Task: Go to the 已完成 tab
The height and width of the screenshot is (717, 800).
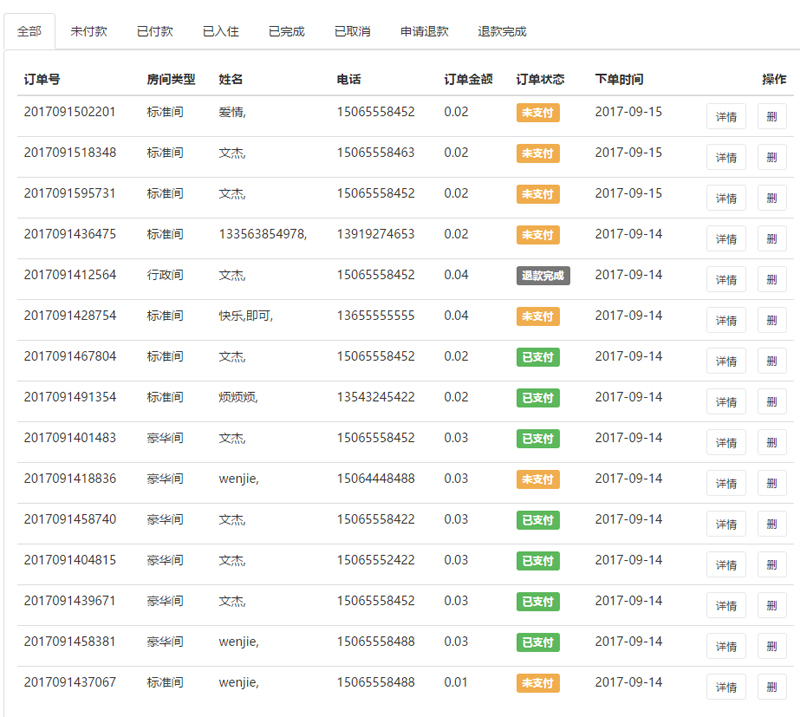Action: click(287, 31)
